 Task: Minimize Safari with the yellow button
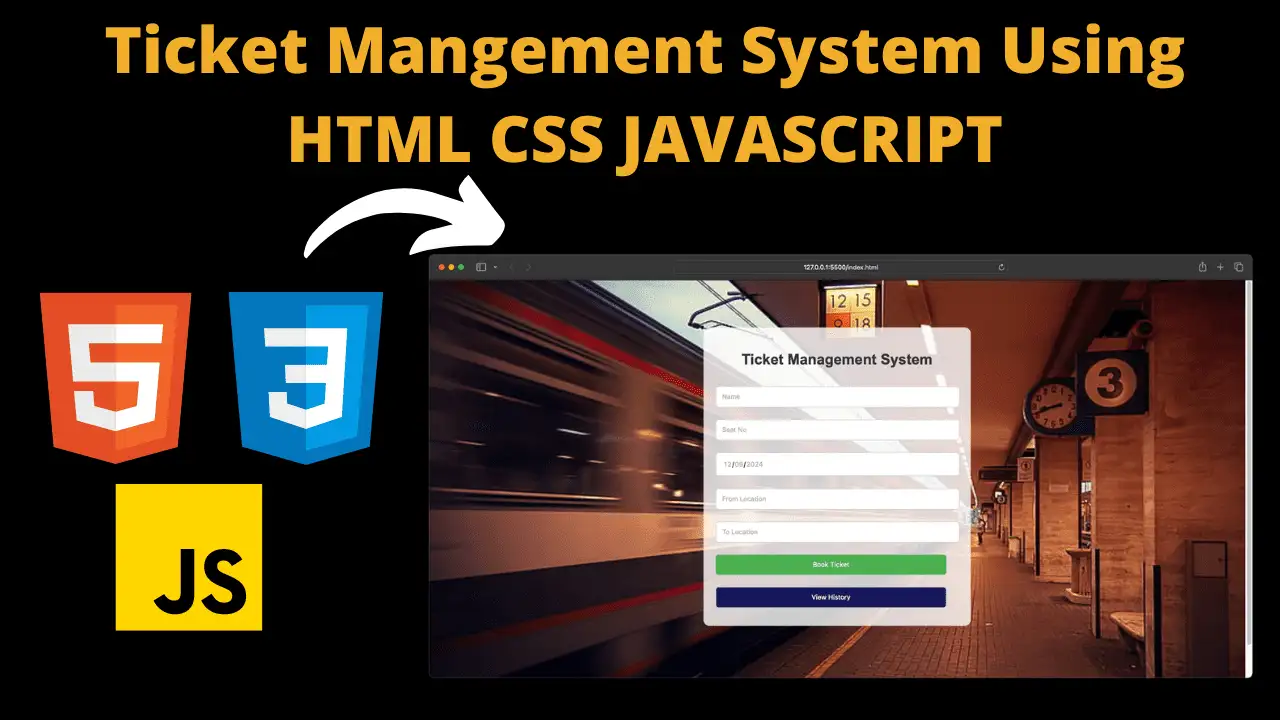coord(451,267)
